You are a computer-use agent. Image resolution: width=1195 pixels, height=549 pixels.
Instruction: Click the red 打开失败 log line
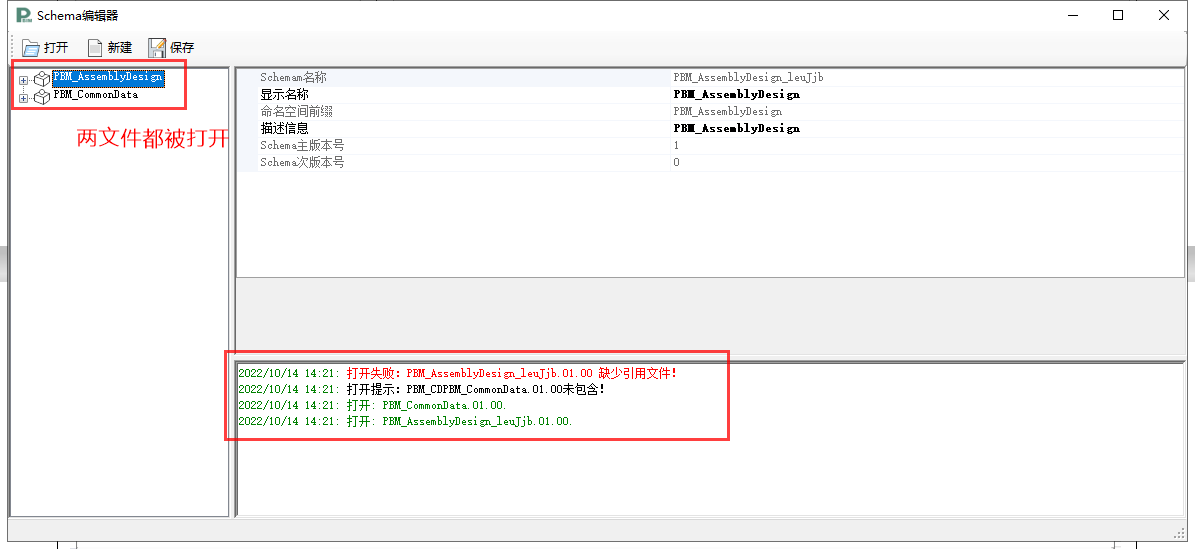(x=457, y=374)
